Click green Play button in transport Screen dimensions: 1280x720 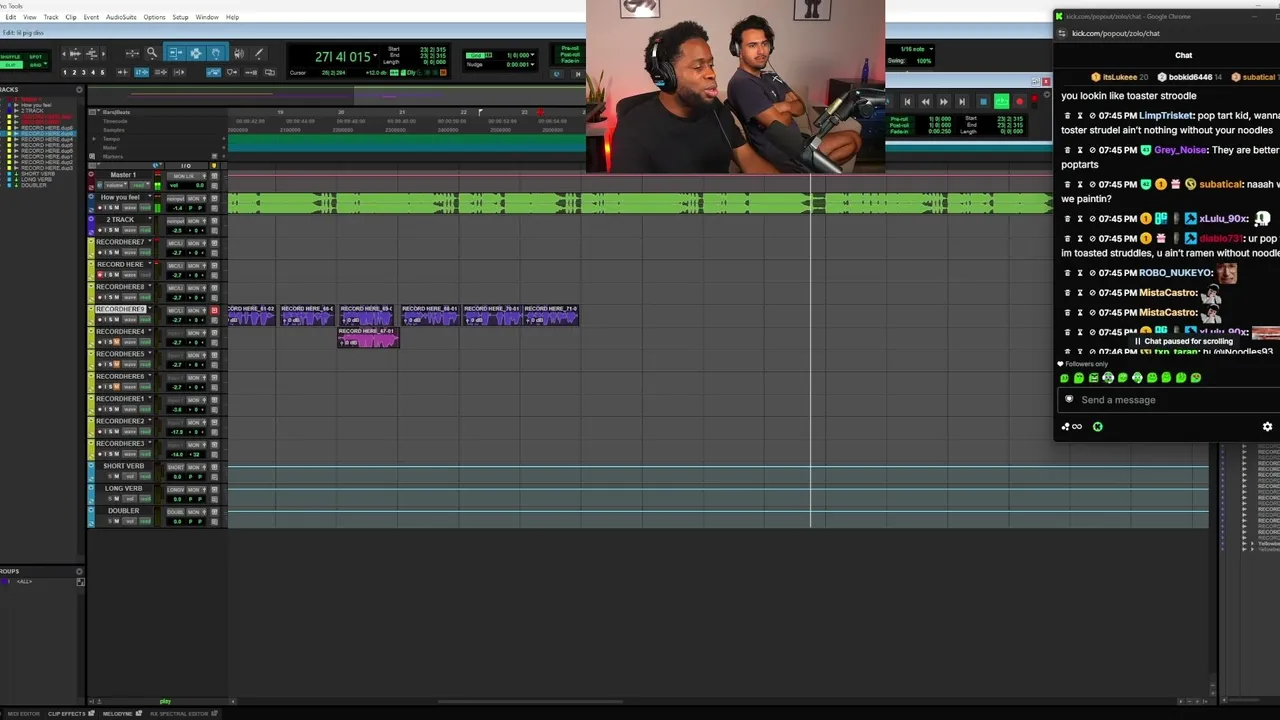[x=1001, y=102]
